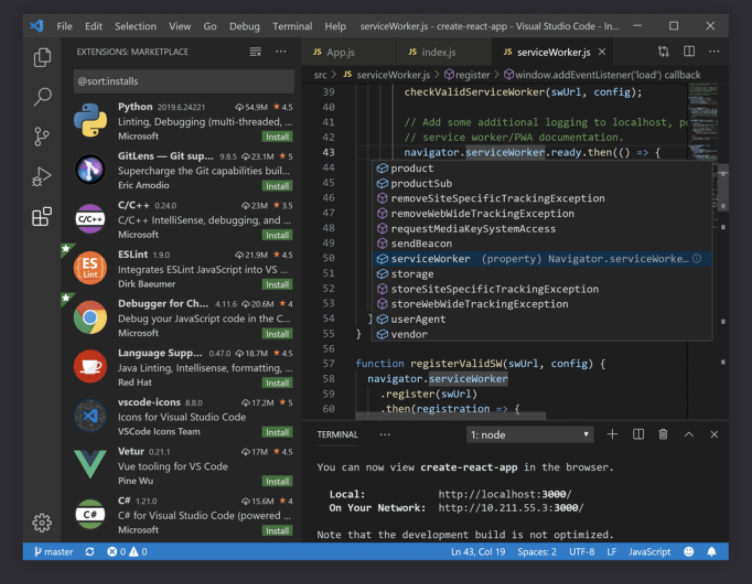Open the Run and Debug view

(42, 176)
